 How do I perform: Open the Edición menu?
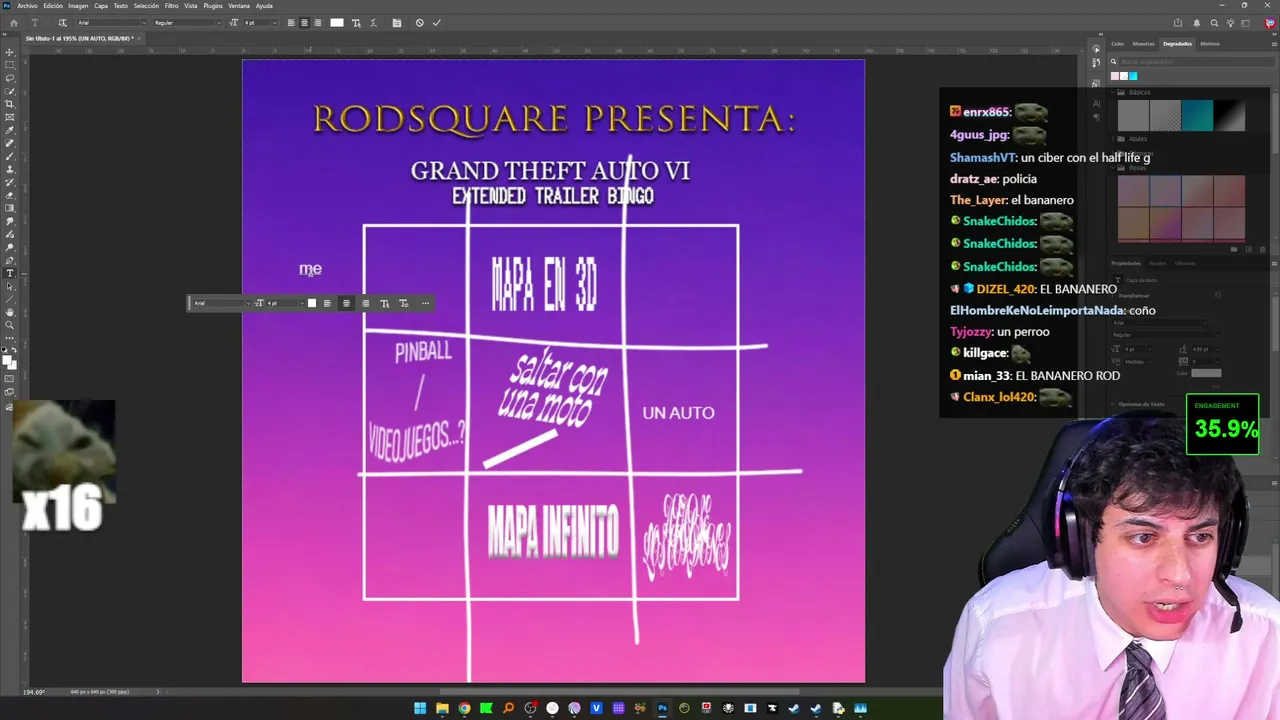[53, 5]
